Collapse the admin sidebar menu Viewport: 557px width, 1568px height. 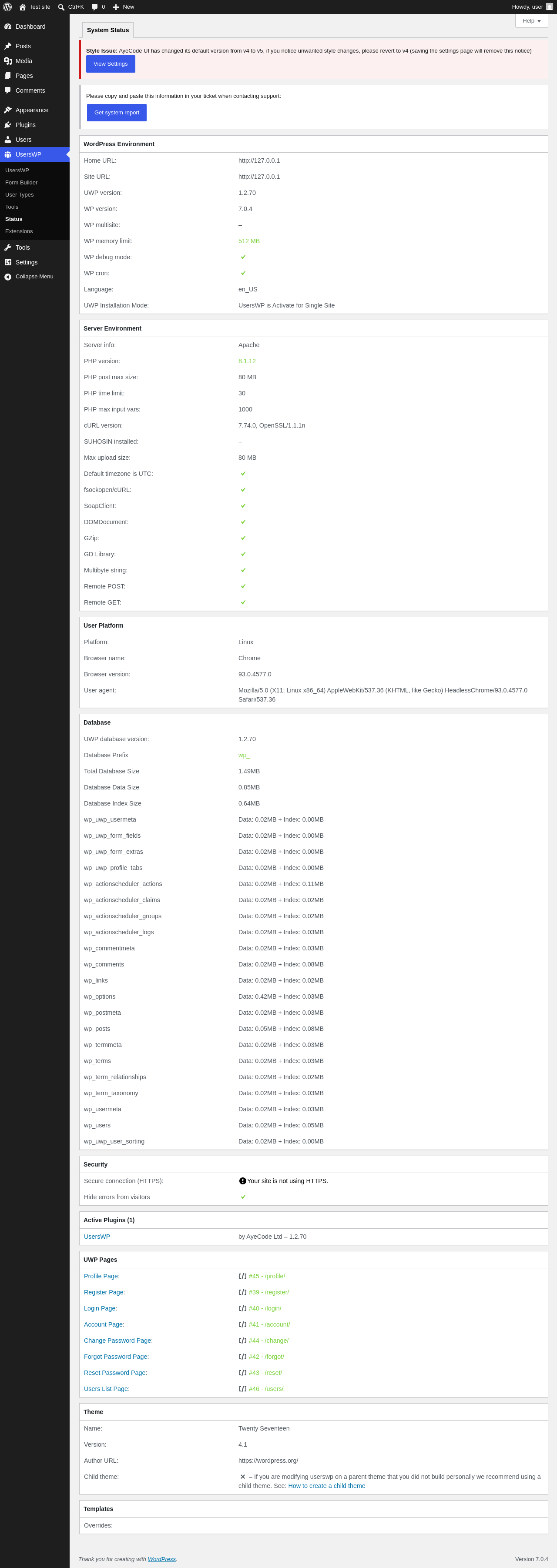coord(35,276)
